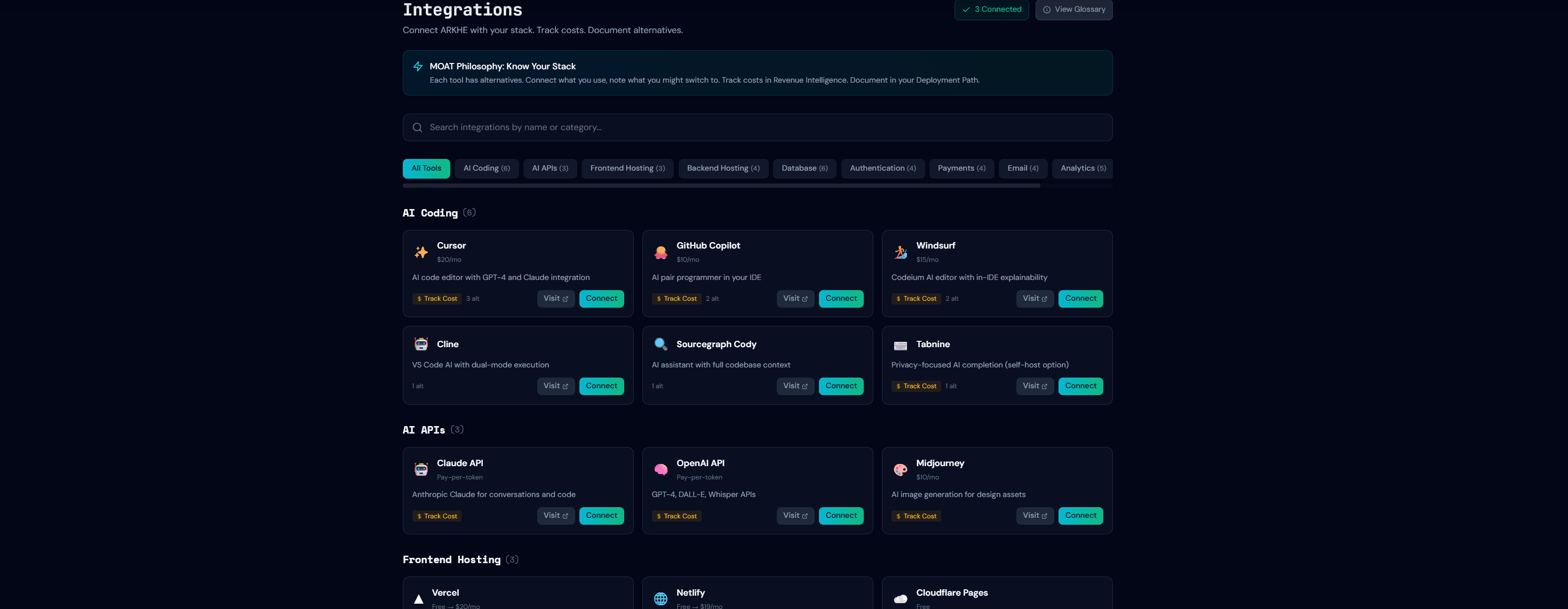This screenshot has height=609, width=1568.
Task: Toggle Track Cost on Cursor
Action: click(436, 298)
